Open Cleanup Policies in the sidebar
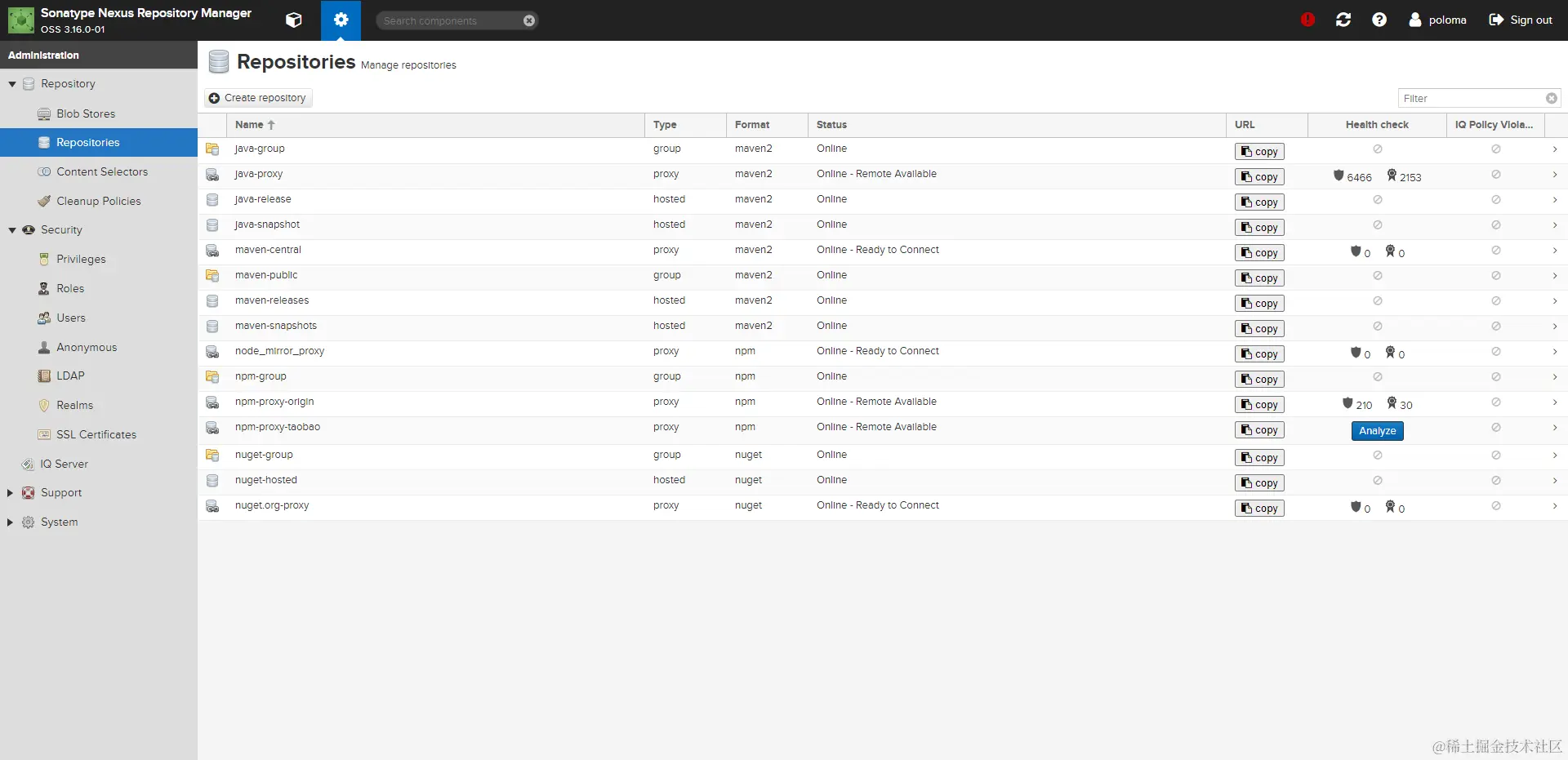1568x760 pixels. 99,201
